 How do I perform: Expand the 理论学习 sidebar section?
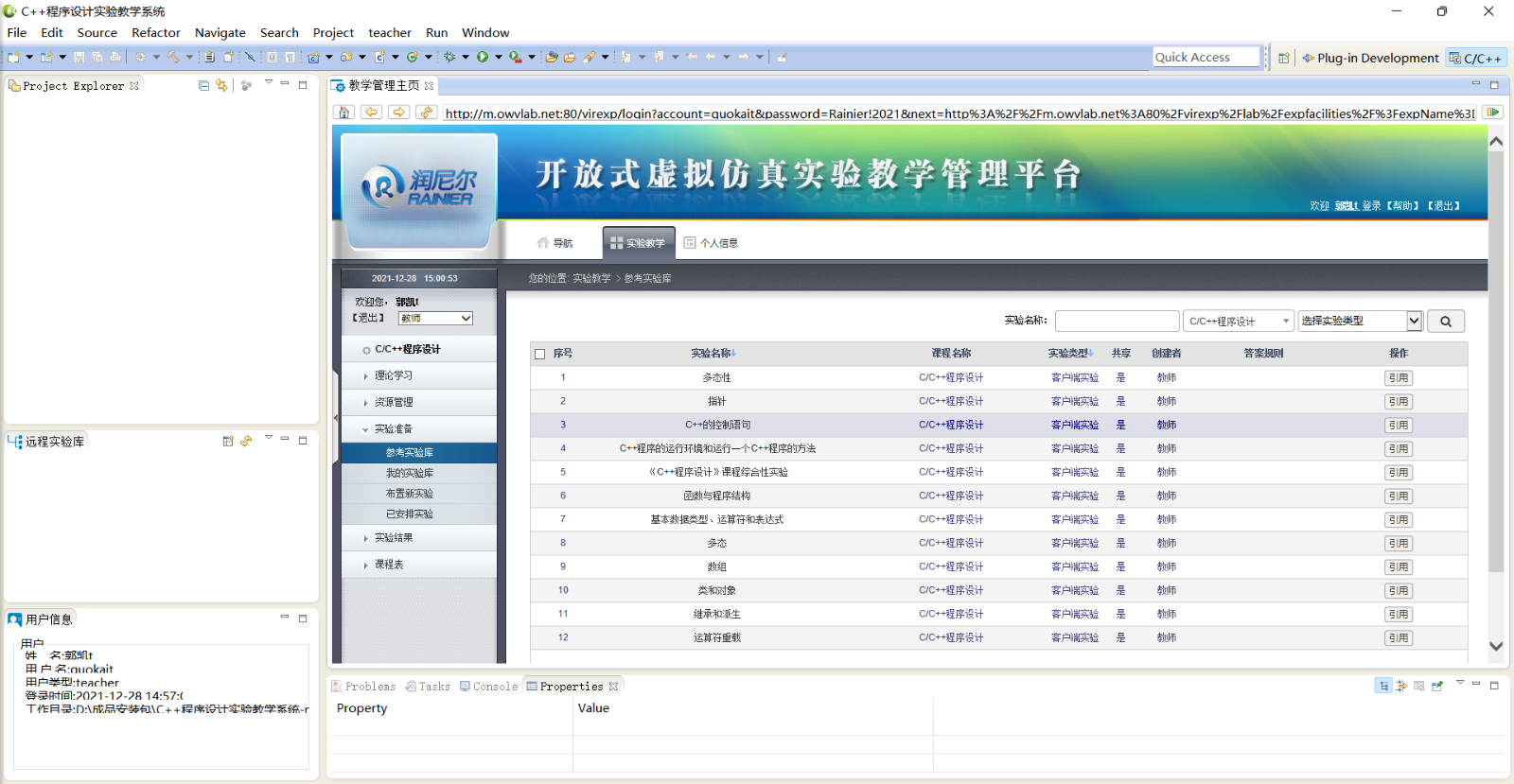click(x=394, y=376)
